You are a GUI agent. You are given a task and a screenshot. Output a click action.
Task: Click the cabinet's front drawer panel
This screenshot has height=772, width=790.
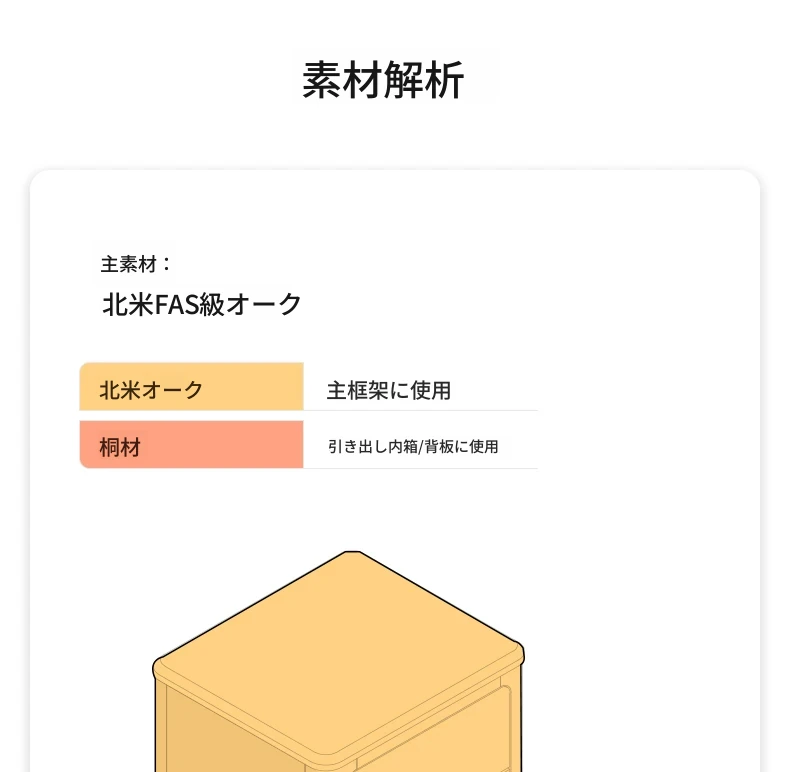click(433, 736)
